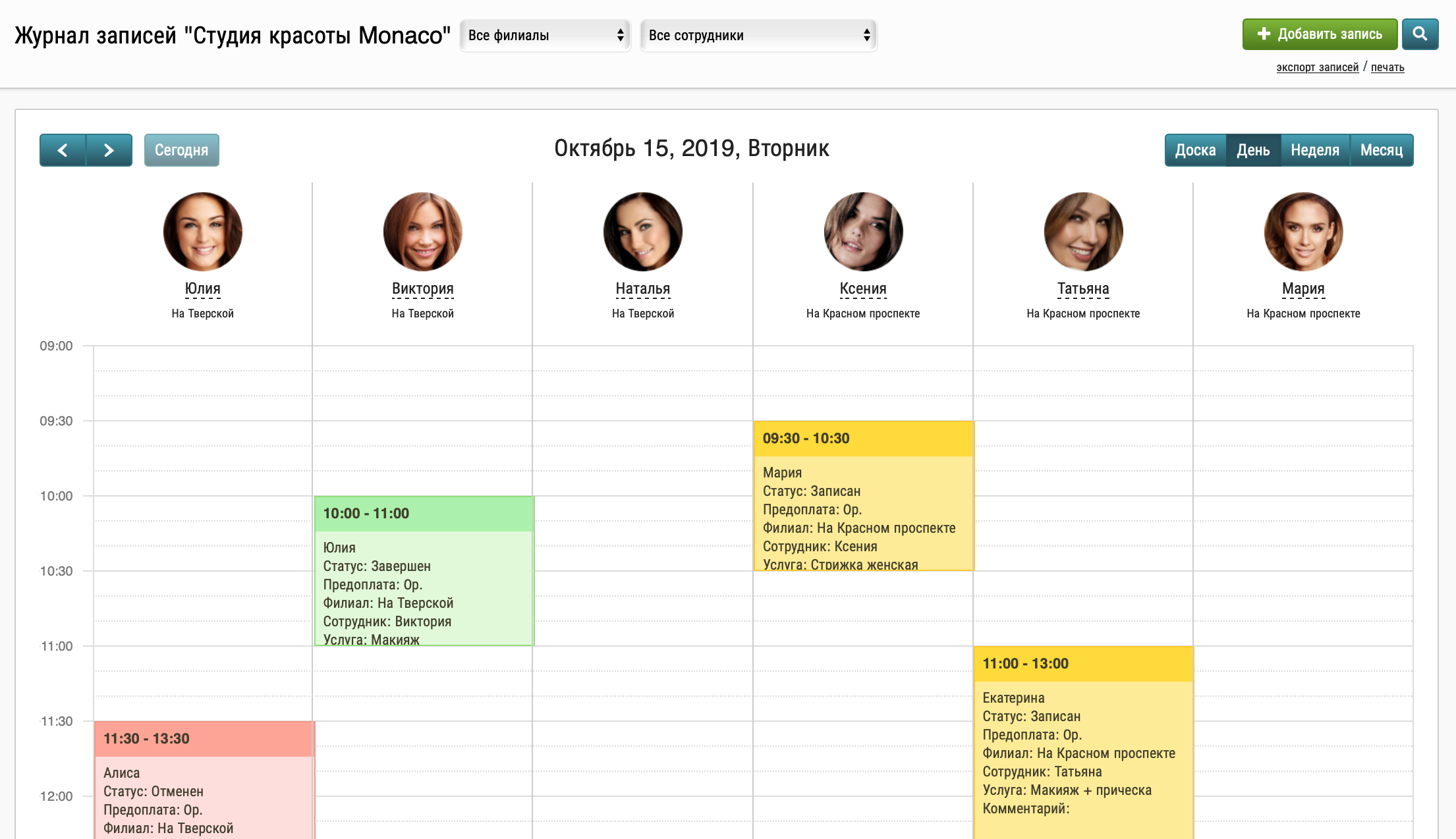1456x839 pixels.
Task: Open the экспорт записей link
Action: click(x=1317, y=67)
